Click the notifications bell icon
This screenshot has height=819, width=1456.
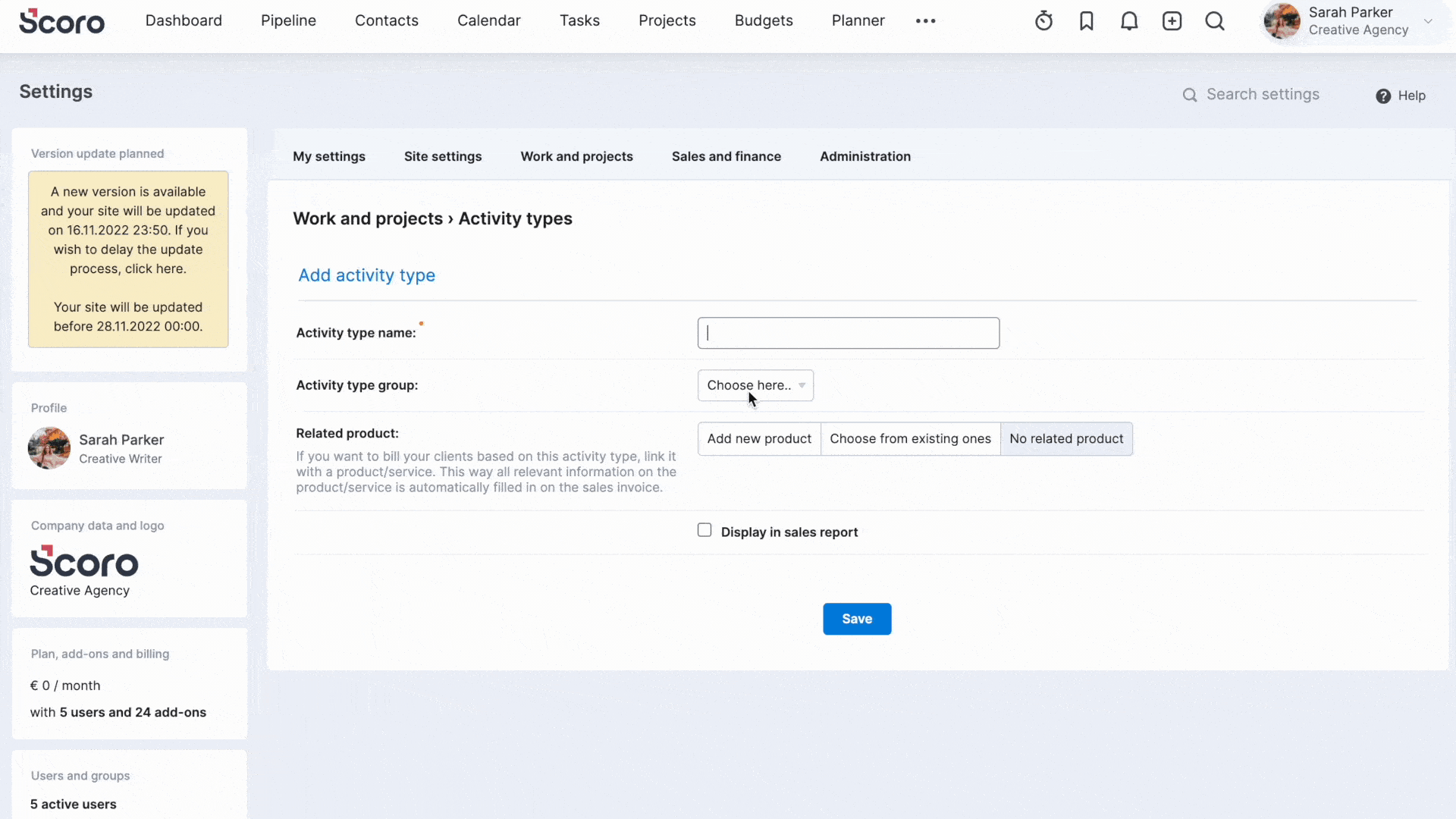1129,20
